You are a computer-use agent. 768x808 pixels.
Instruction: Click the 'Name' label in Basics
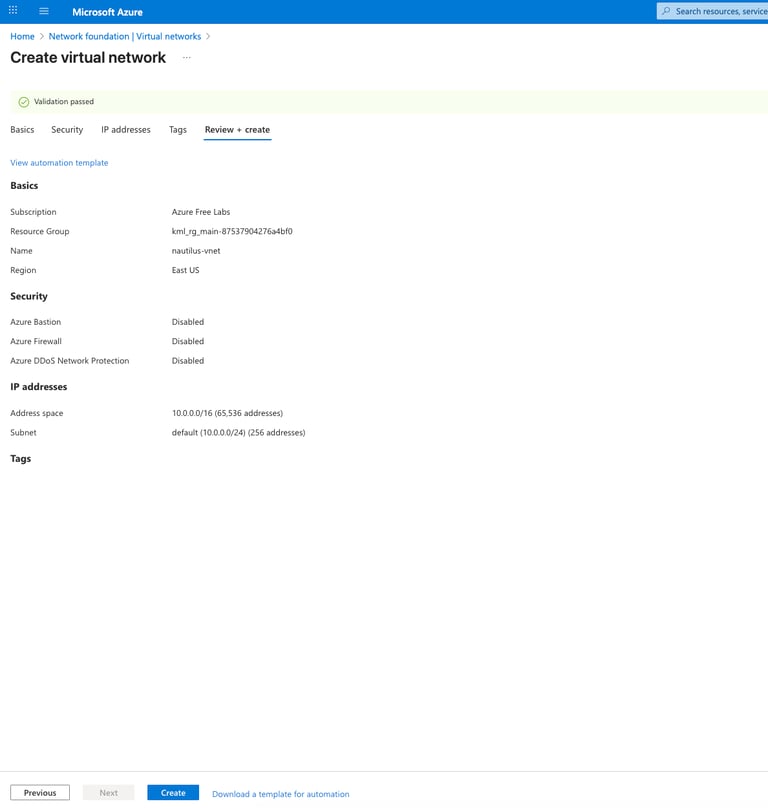tap(21, 251)
